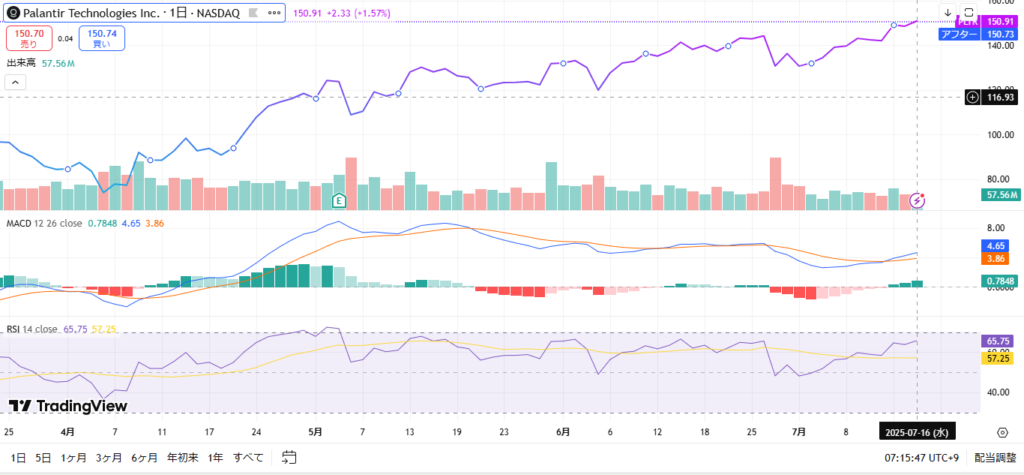
Task: Select the 3ヶ月 date range
Action: 109,457
